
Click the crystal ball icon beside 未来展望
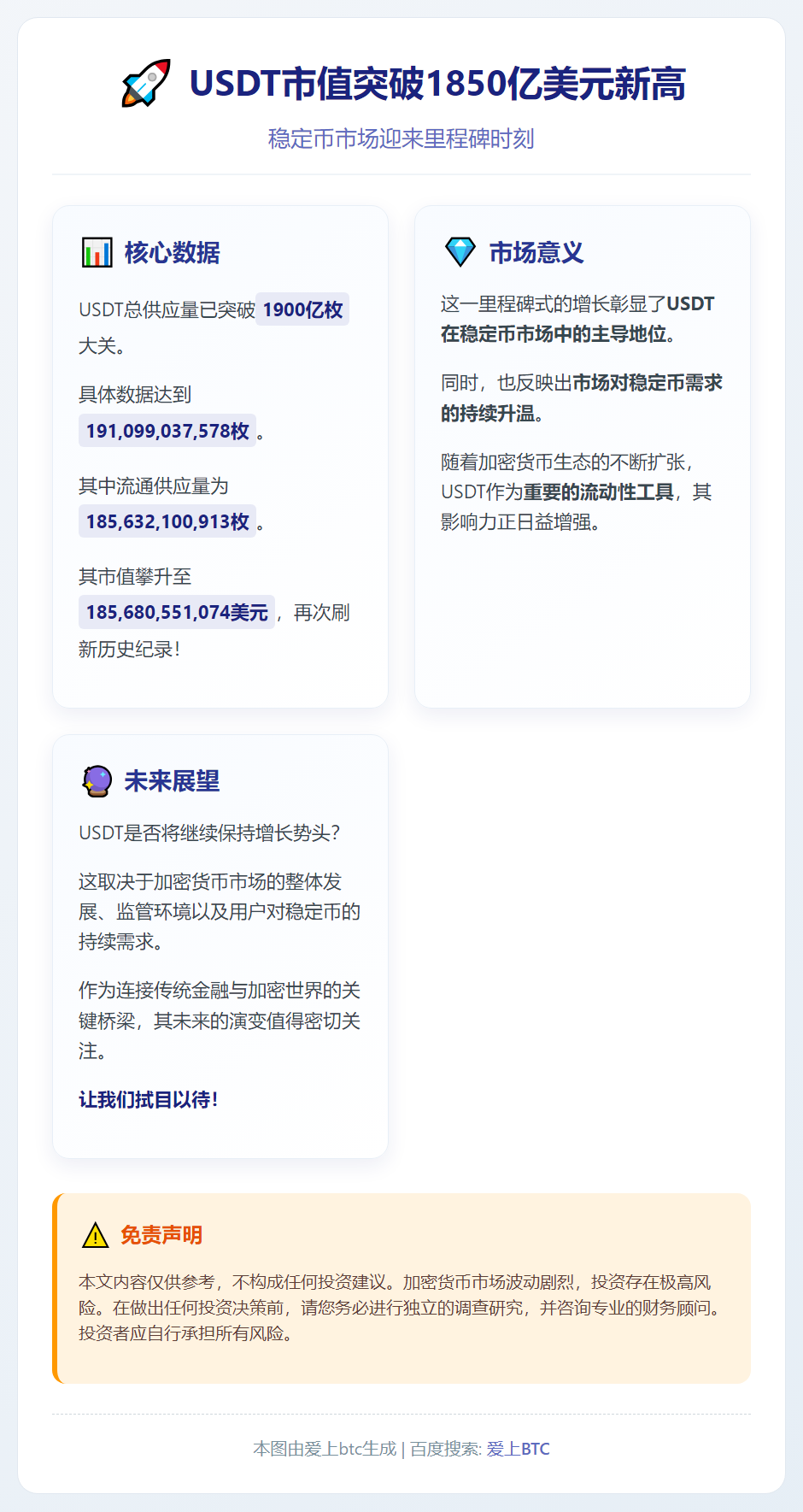coord(97,780)
